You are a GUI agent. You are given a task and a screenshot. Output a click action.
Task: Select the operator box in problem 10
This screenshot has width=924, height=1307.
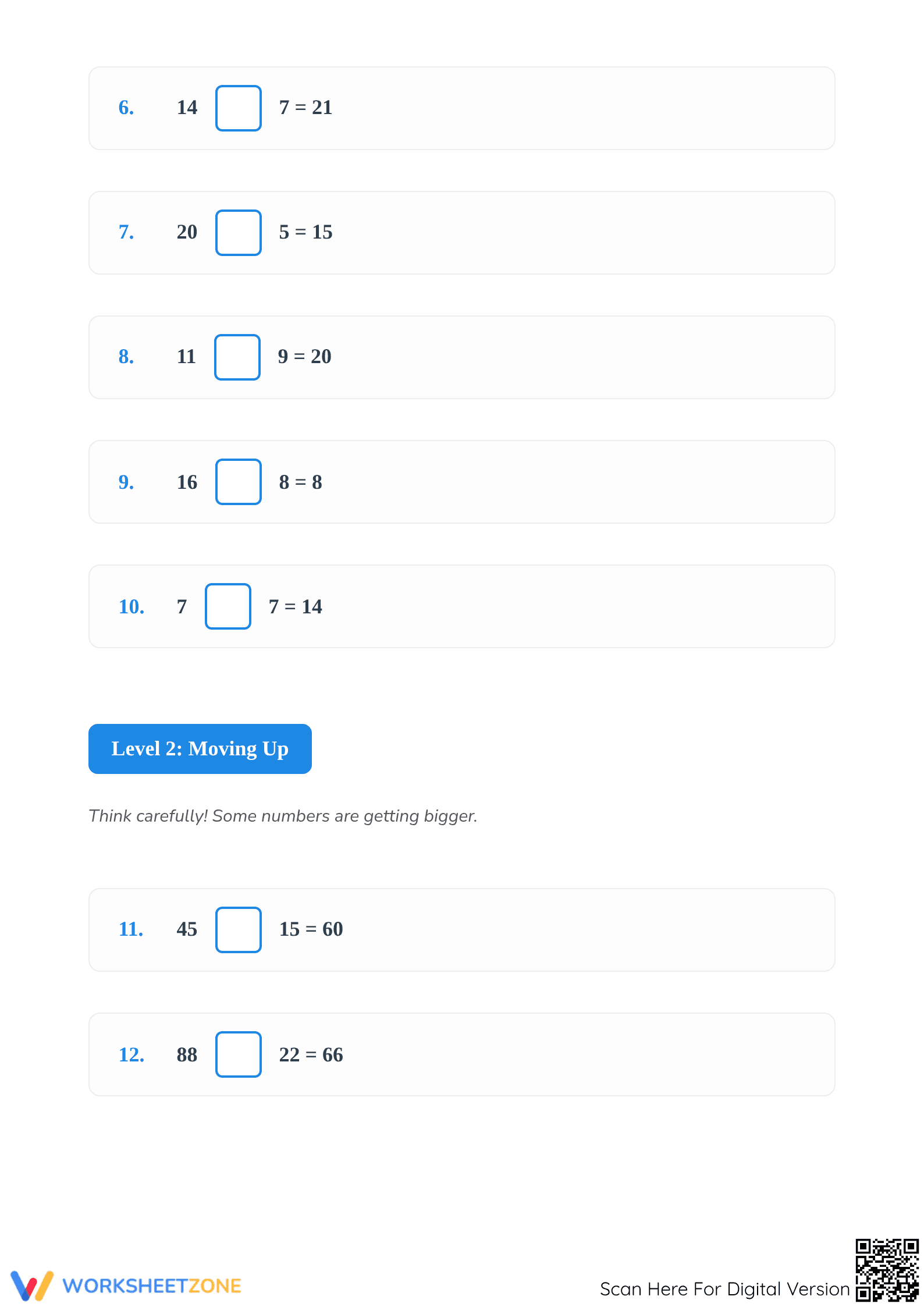228,606
